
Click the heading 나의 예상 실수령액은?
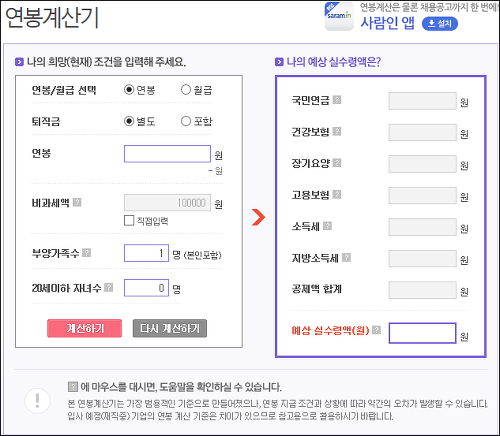coord(333,62)
